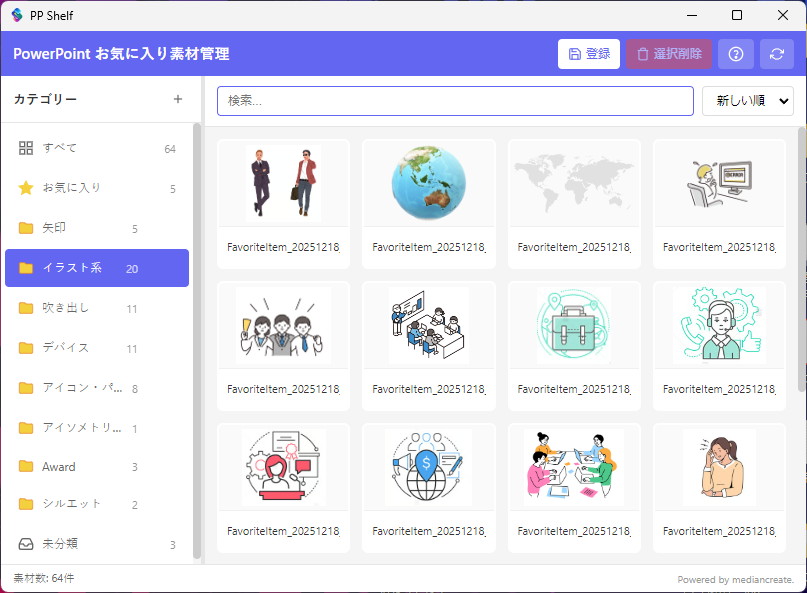This screenshot has height=593, width=807.
Task: Click the refresh icon in header
Action: [777, 54]
